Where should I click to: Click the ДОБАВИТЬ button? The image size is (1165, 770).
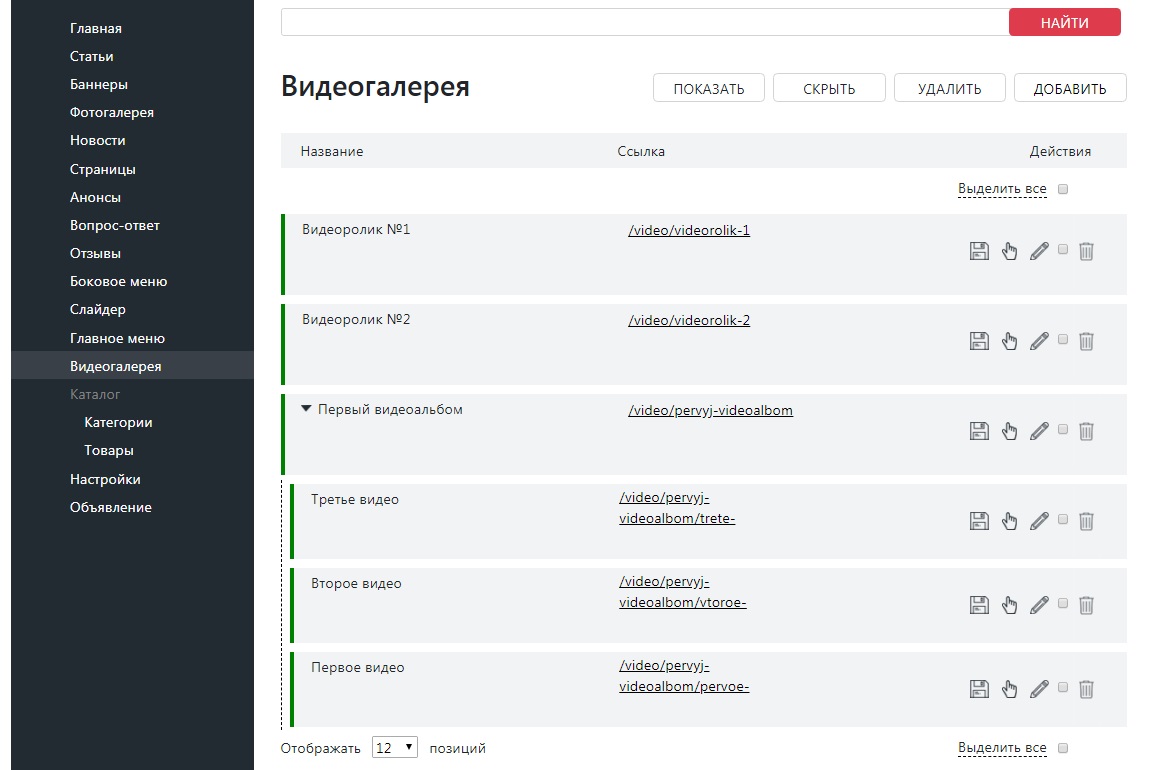1070,88
